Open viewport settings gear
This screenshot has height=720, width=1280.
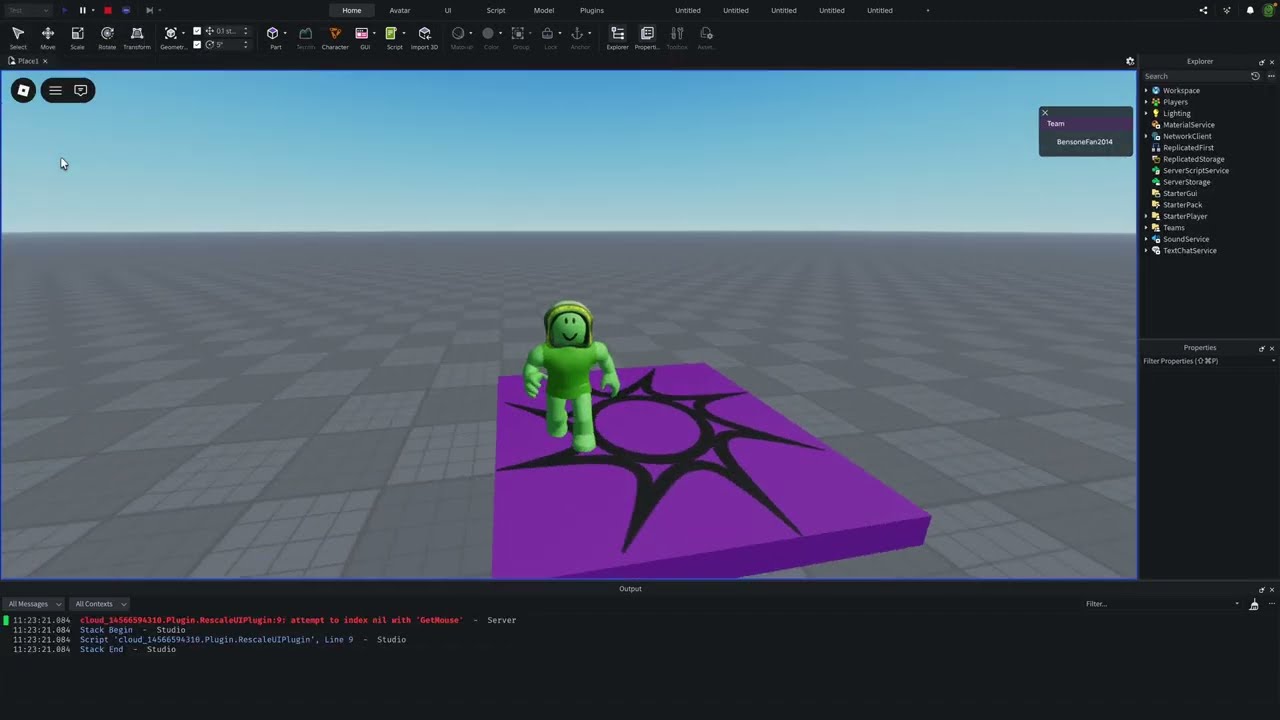click(1130, 61)
